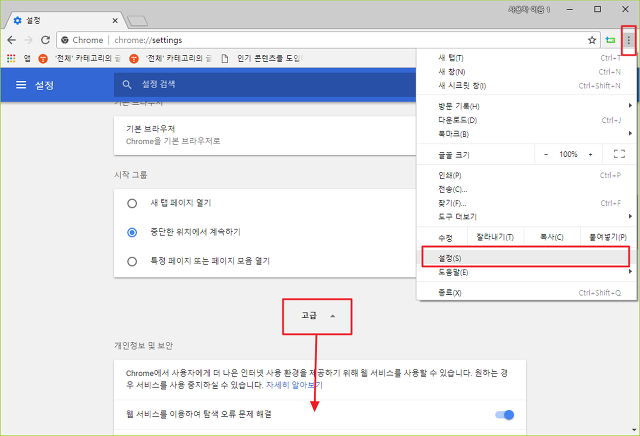This screenshot has width=640, height=436.
Task: Increase zoom with plus button
Action: (x=590, y=154)
